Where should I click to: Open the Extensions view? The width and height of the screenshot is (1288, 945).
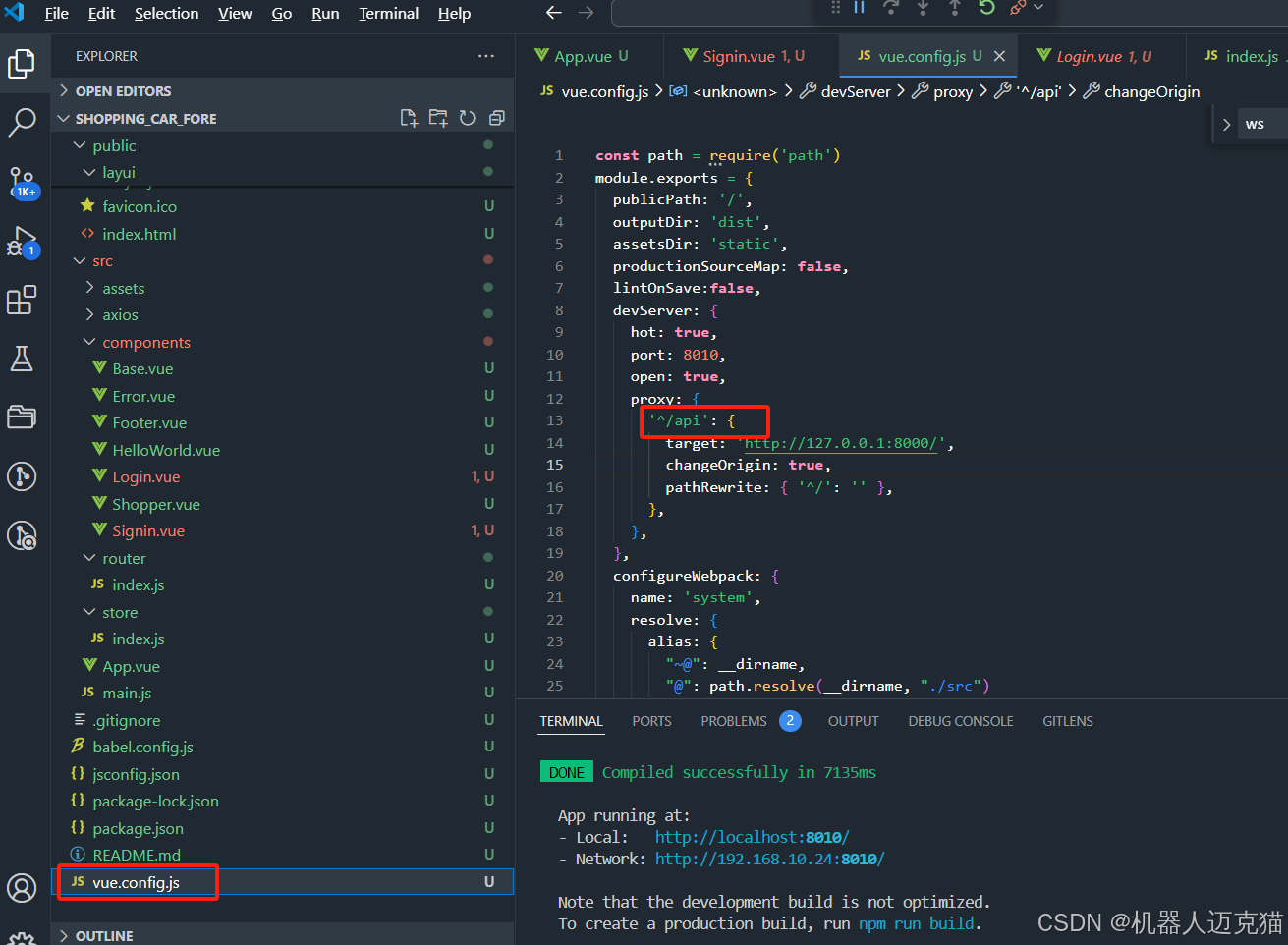[22, 300]
